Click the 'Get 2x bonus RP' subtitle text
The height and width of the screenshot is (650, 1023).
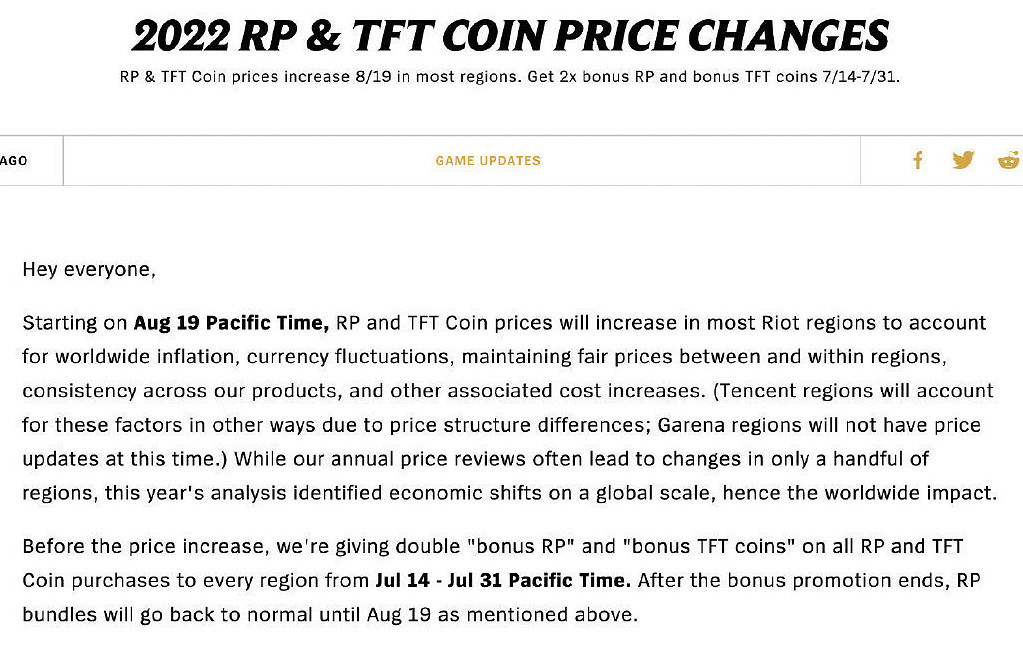point(594,77)
